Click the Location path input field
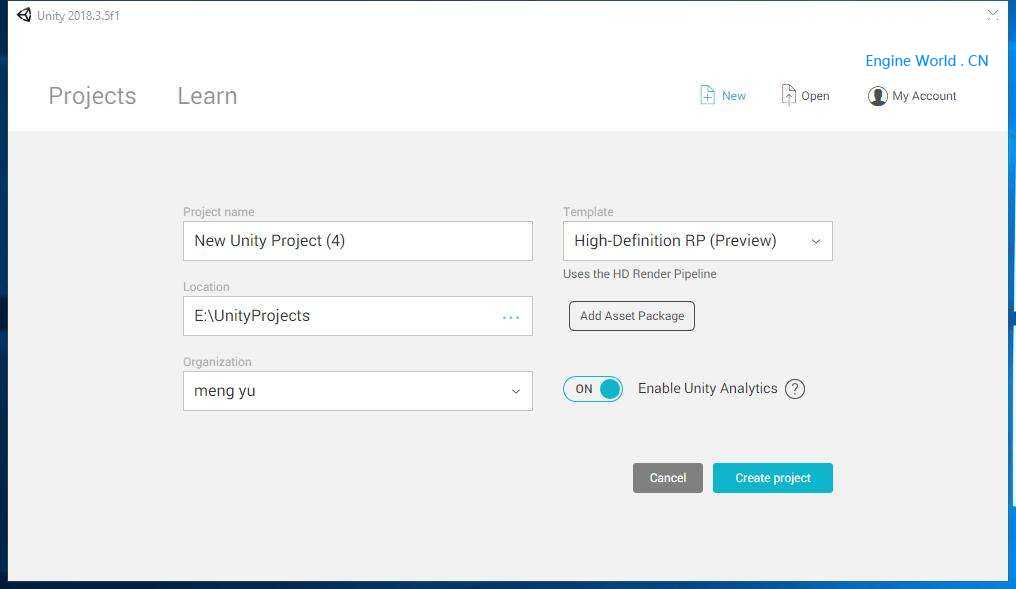The width and height of the screenshot is (1016, 589). (358, 316)
